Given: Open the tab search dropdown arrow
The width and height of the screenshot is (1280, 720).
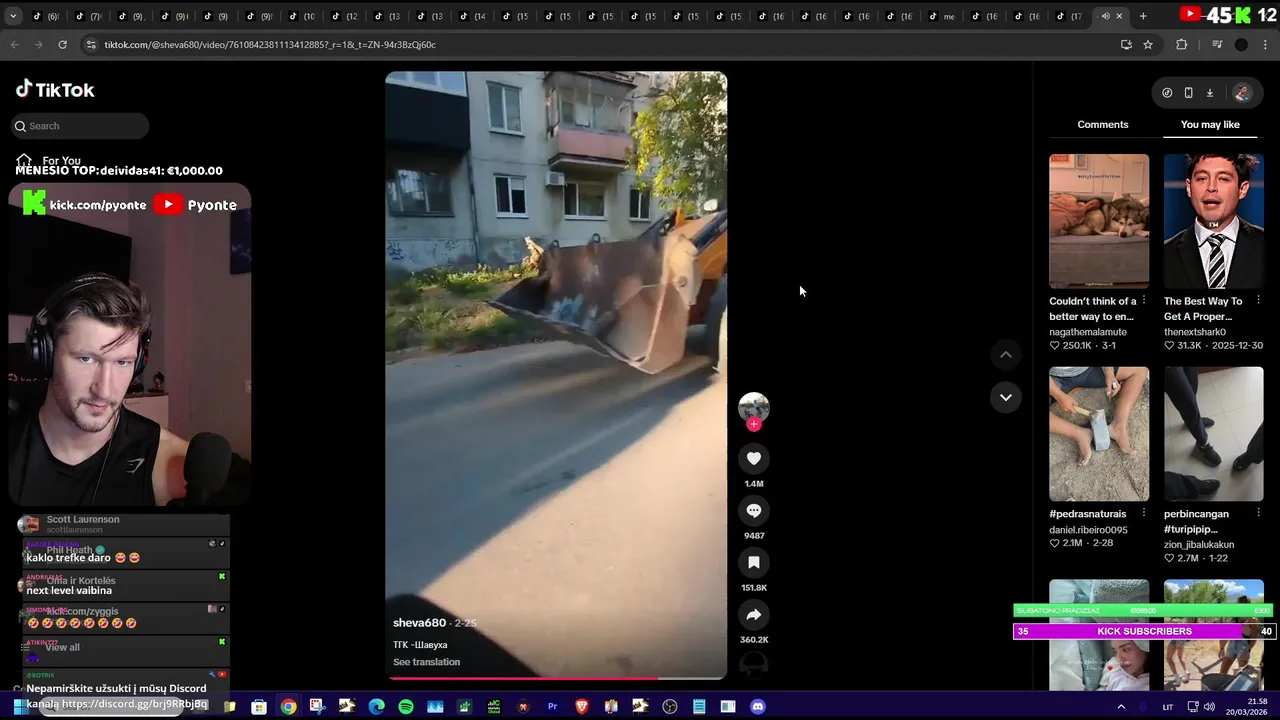Looking at the screenshot, I should coord(13,16).
